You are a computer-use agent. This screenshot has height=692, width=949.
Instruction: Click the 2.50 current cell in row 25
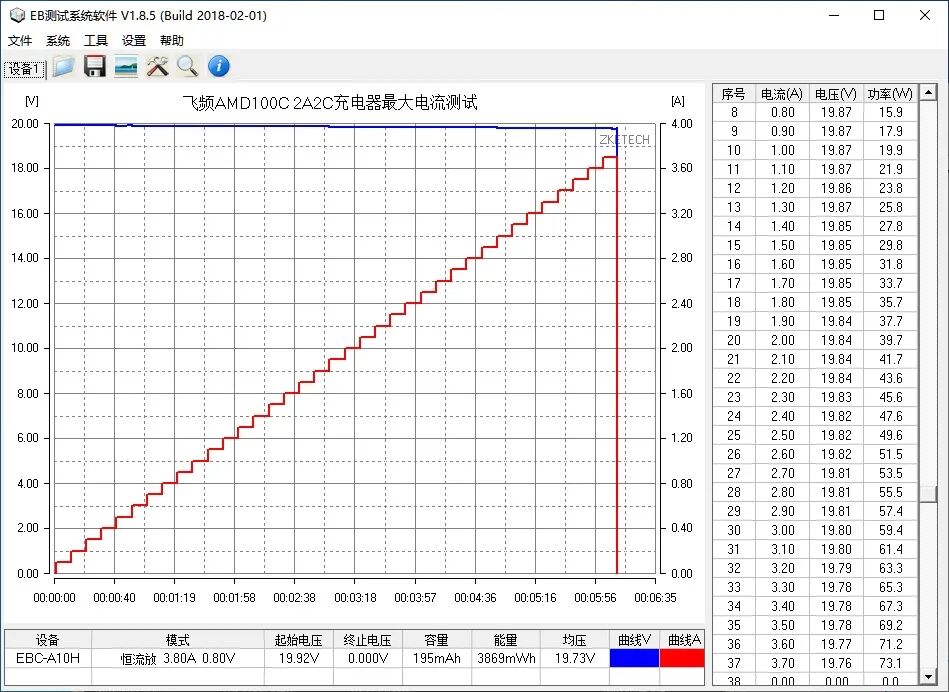(783, 435)
